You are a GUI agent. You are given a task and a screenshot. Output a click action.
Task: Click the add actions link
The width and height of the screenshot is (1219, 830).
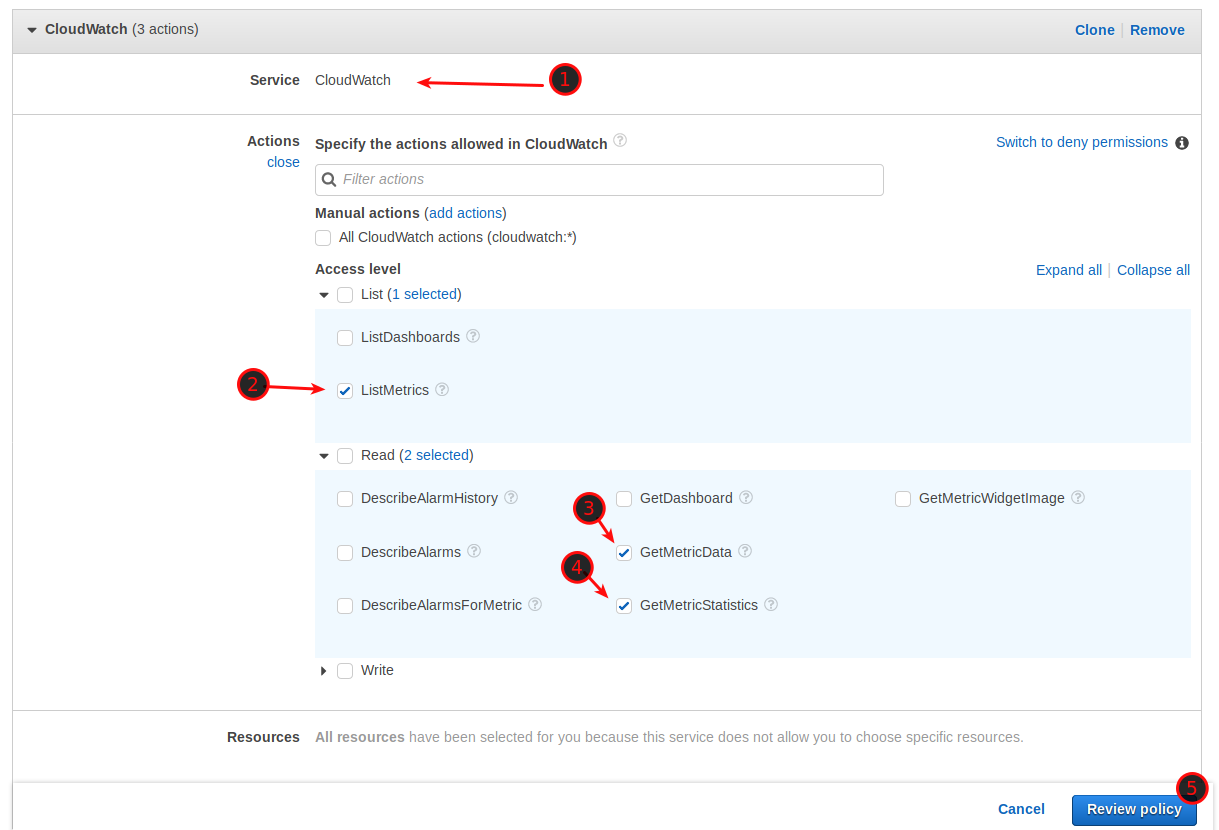pyautogui.click(x=465, y=213)
